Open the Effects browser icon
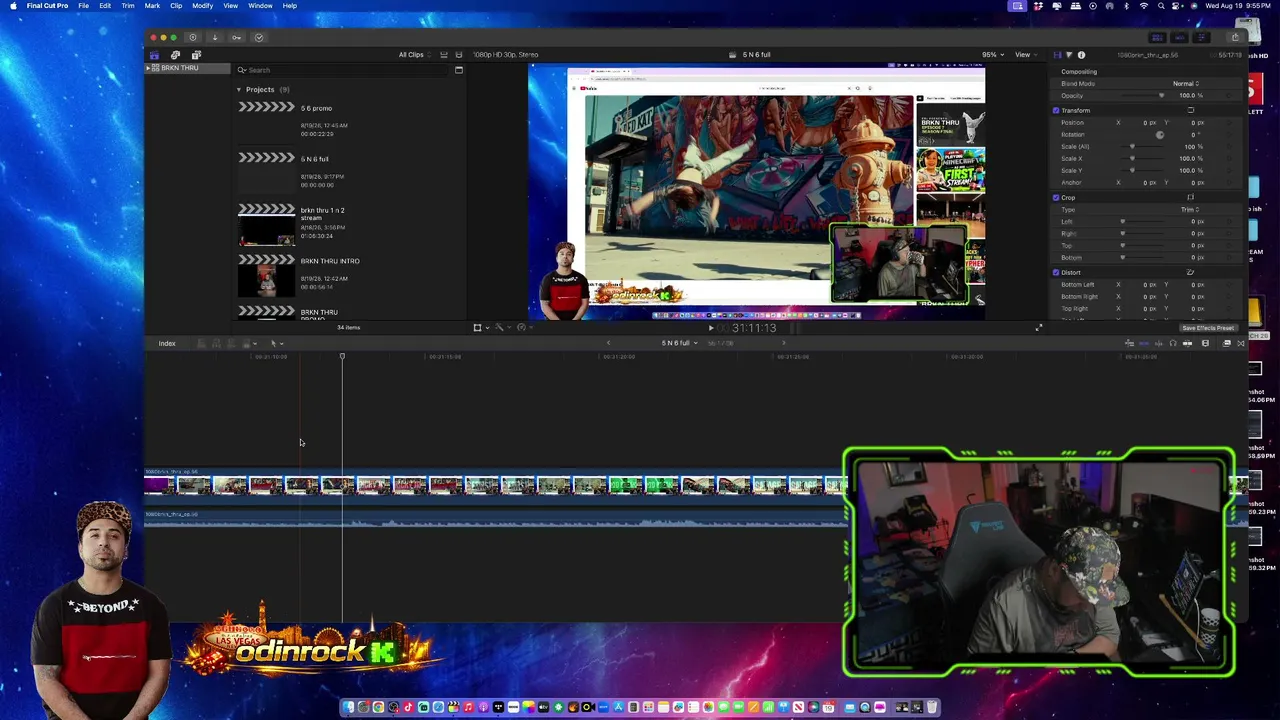The image size is (1280, 720). click(x=1227, y=343)
